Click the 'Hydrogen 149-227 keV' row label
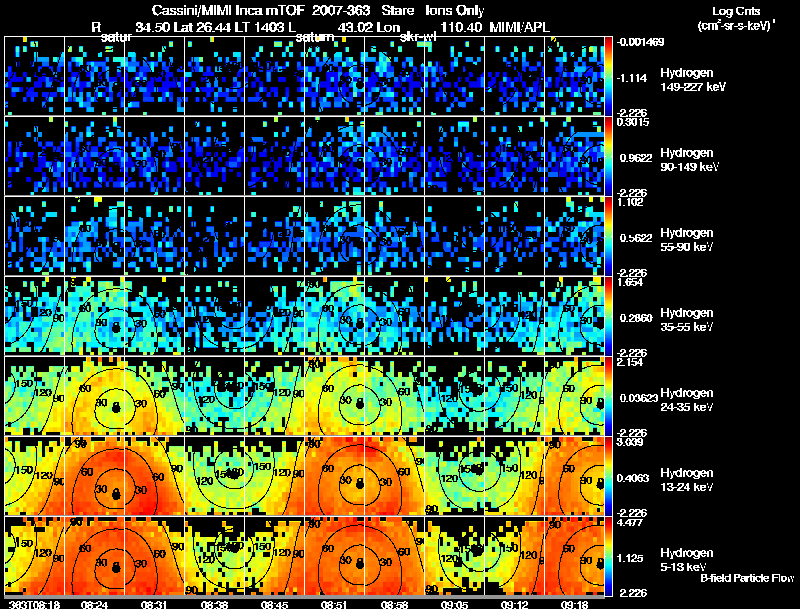The height and width of the screenshot is (609, 800). [x=693, y=80]
